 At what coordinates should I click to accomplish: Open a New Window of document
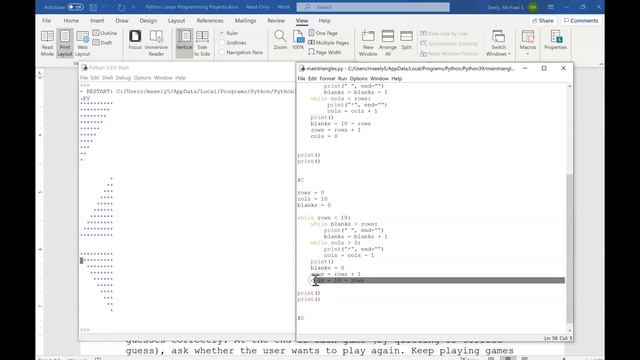[368, 43]
